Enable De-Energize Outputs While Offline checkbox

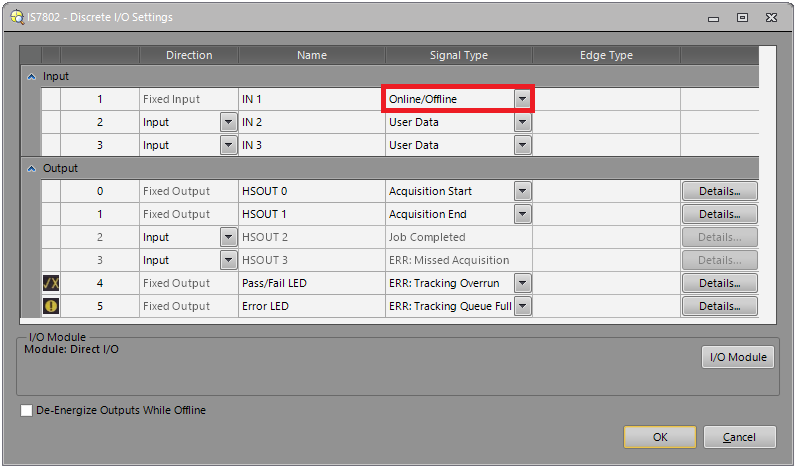pos(27,410)
